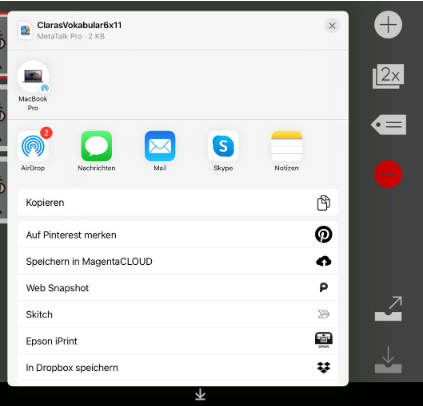
Task: Click the export tray arrow icon
Action: point(388,308)
